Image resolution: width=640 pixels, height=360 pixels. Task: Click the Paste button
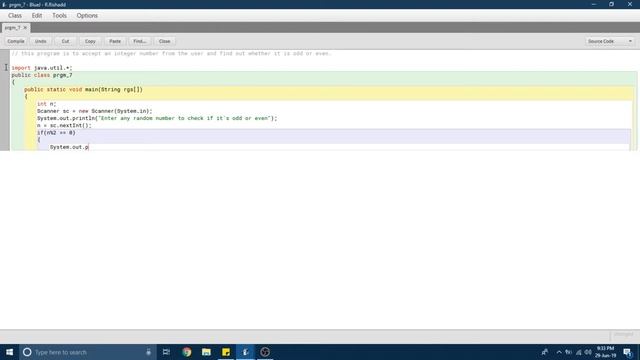115,41
